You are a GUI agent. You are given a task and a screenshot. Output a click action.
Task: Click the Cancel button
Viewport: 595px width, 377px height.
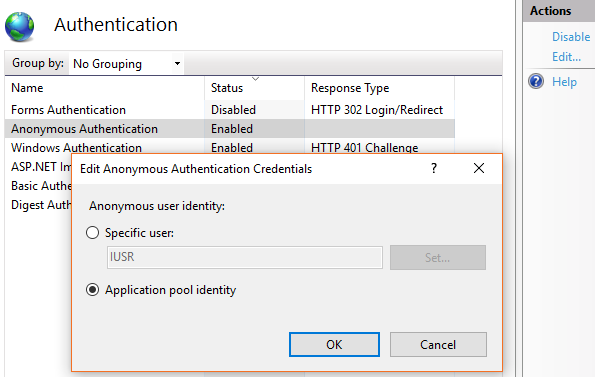tap(438, 344)
